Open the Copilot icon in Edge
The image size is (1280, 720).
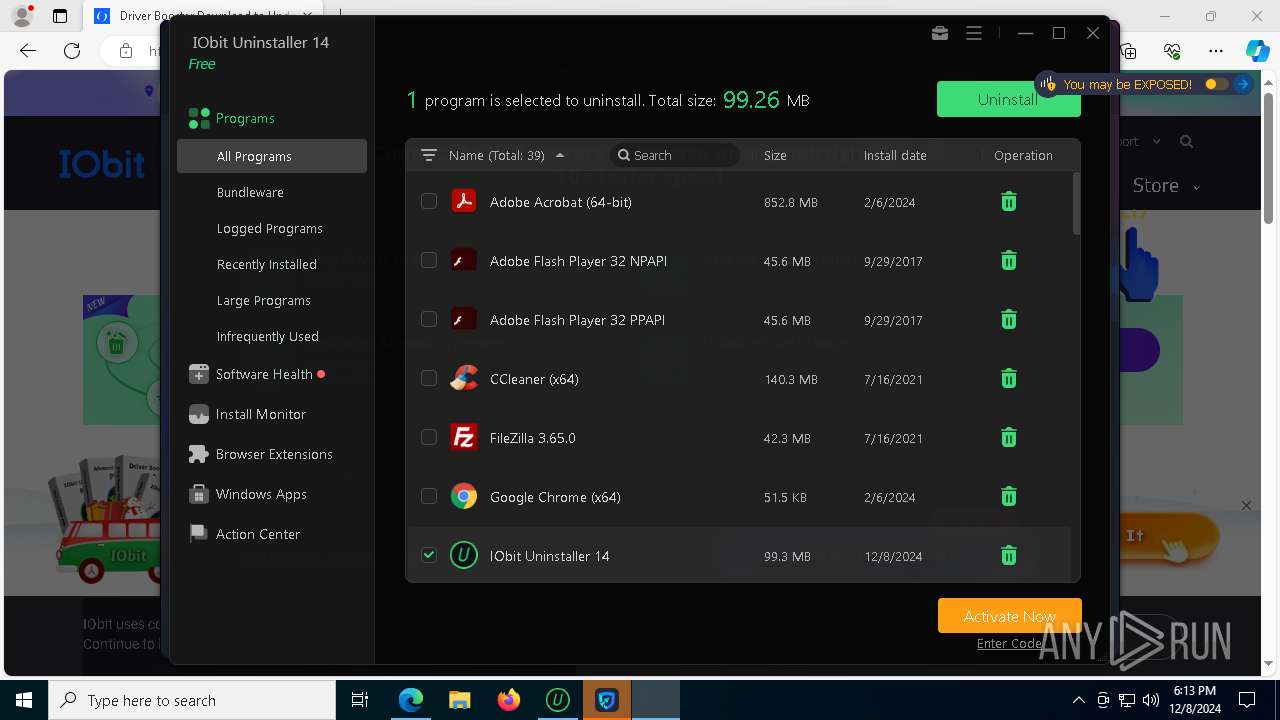[x=1257, y=51]
